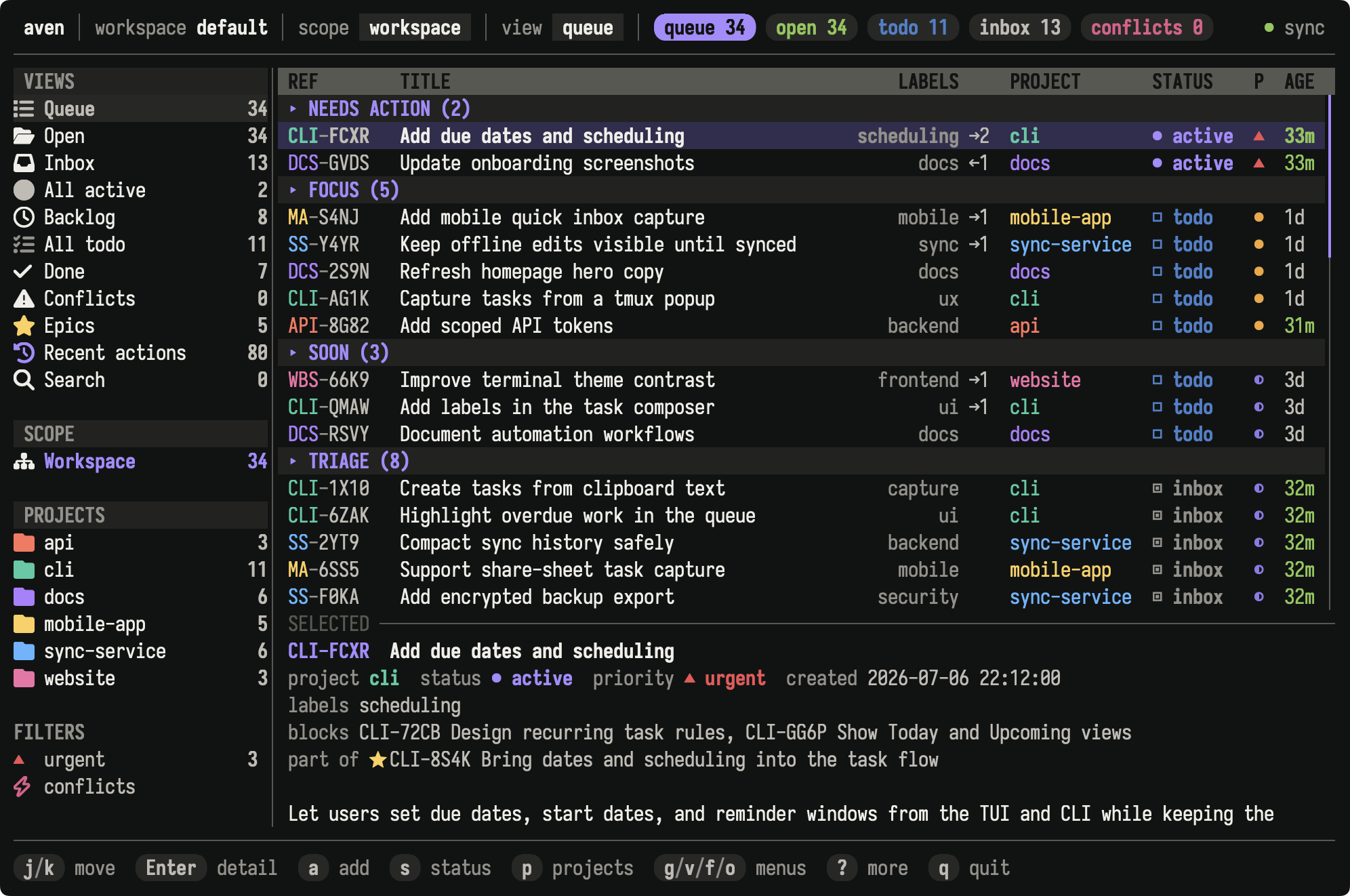The width and height of the screenshot is (1350, 896).
Task: Click the sync-service project folder icon
Action: (x=24, y=651)
